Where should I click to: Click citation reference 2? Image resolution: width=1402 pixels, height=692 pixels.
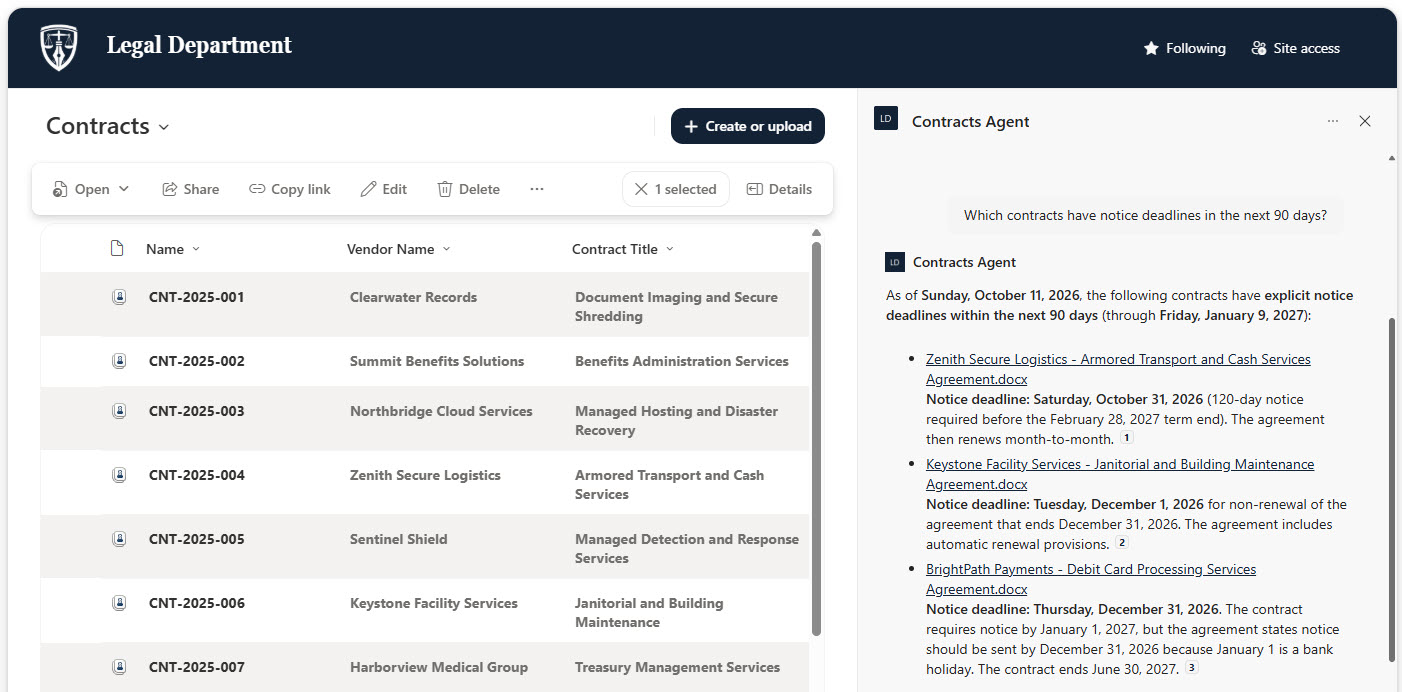[x=1122, y=543]
